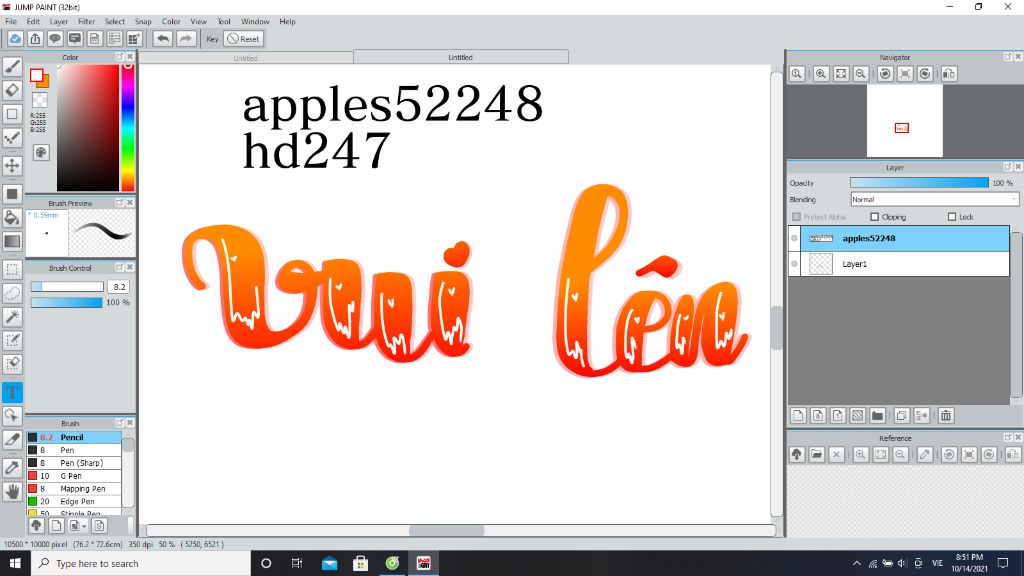Open Microsoft Store from taskbar

coord(360,563)
